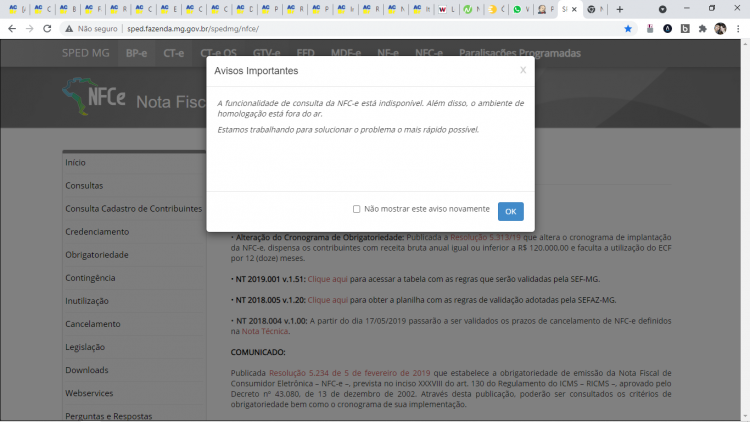Open Credenciamento in the sidebar
Screen dimensions: 750x422
coord(97,232)
